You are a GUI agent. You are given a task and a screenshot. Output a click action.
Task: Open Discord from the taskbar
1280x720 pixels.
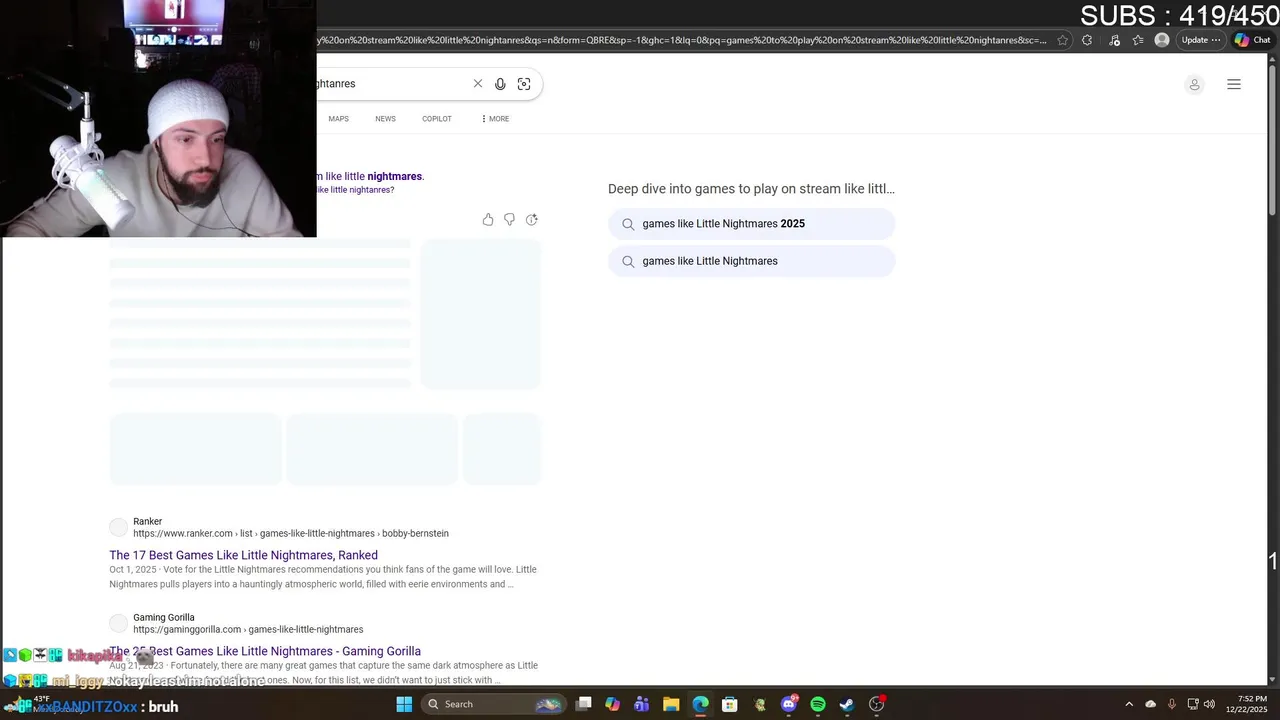(789, 704)
